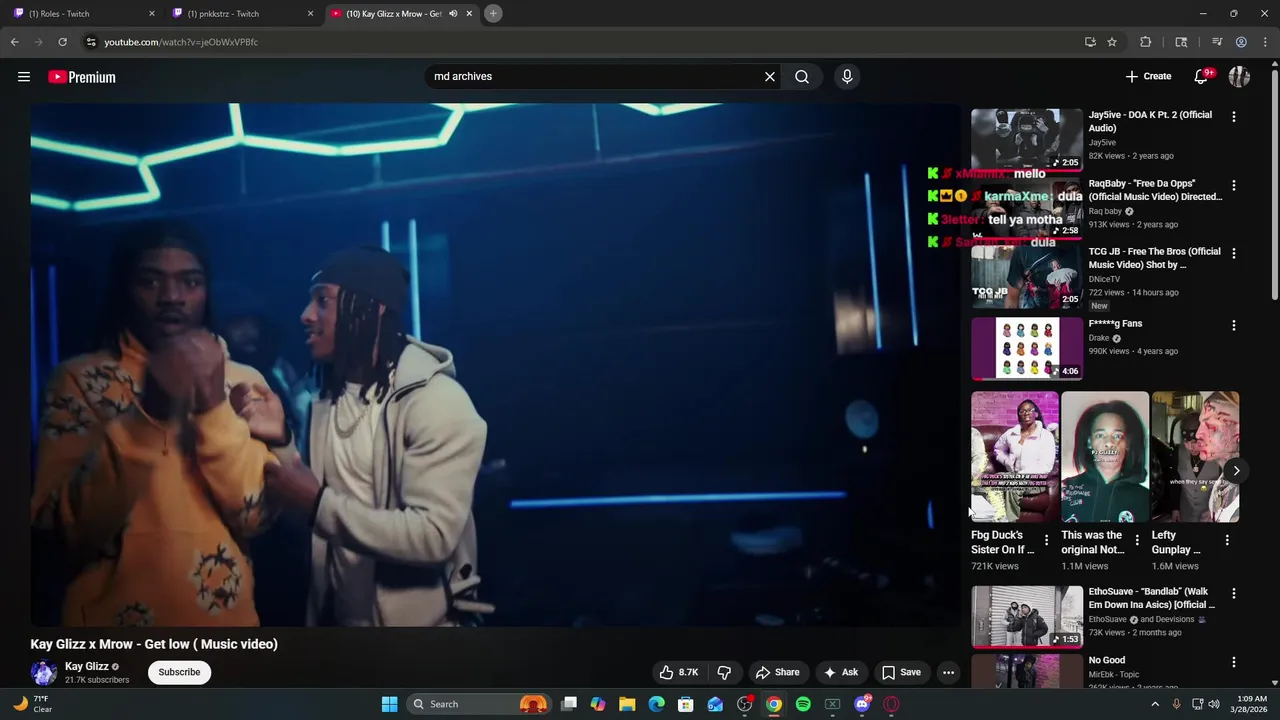Start voice search with microphone

[x=847, y=76]
